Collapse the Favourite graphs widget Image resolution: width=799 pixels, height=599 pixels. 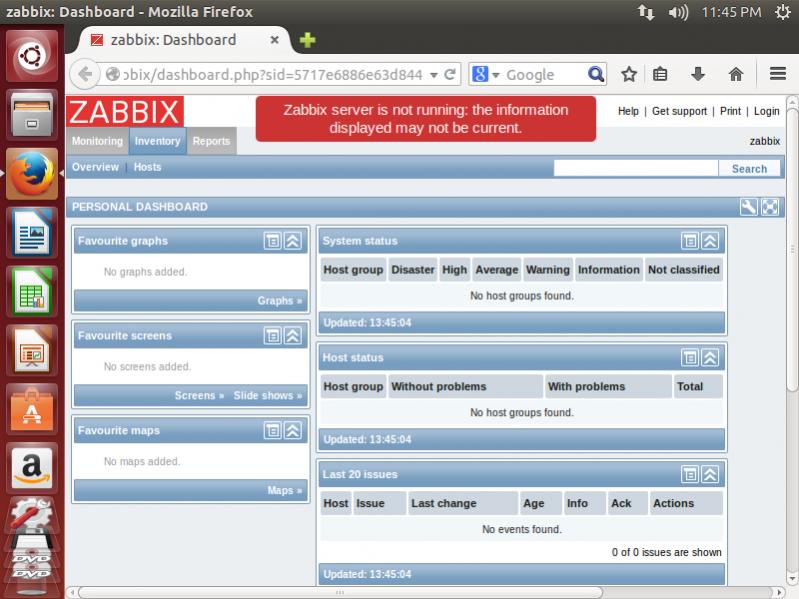(293, 241)
